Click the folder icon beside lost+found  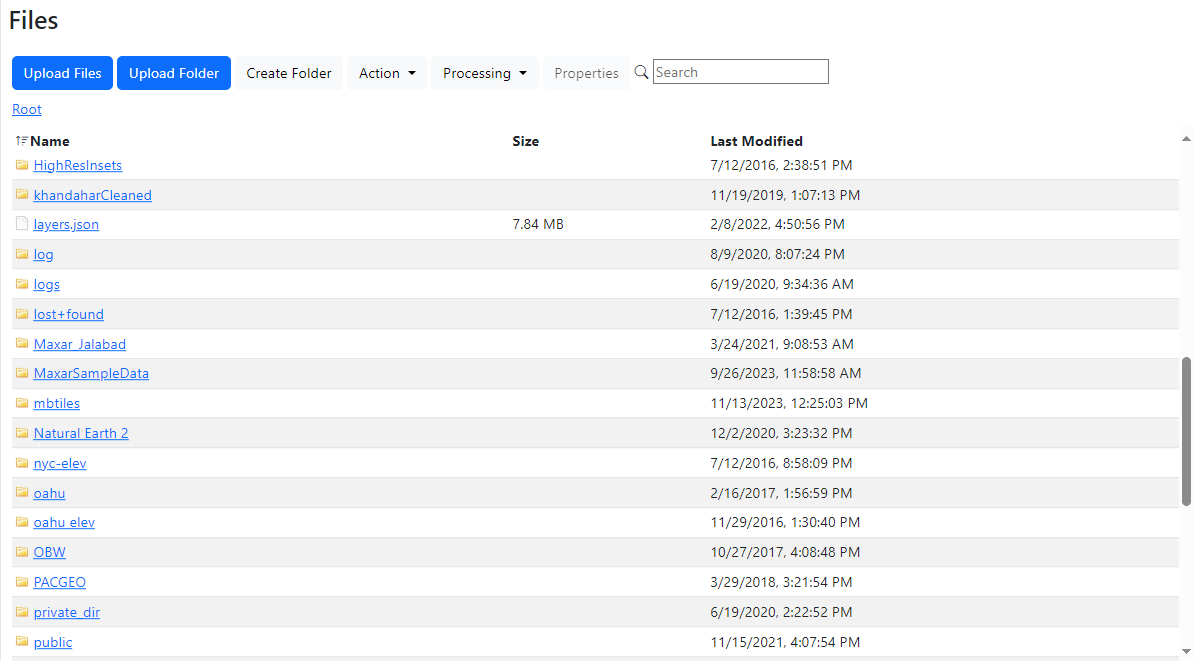[x=22, y=314]
